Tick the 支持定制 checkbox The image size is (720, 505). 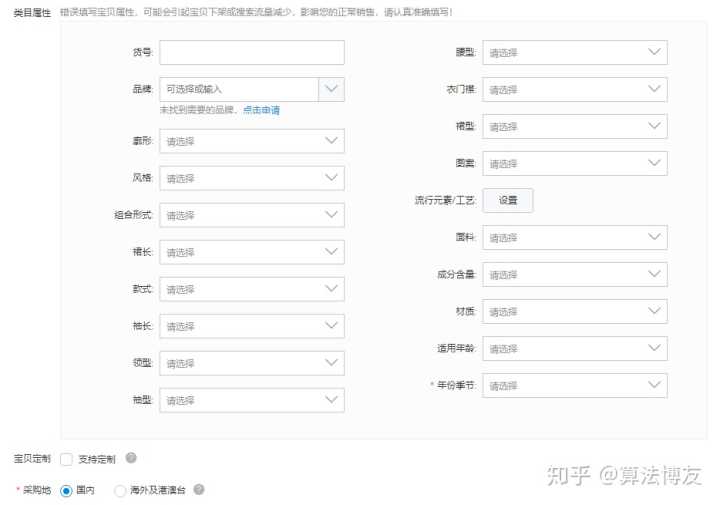click(66, 459)
